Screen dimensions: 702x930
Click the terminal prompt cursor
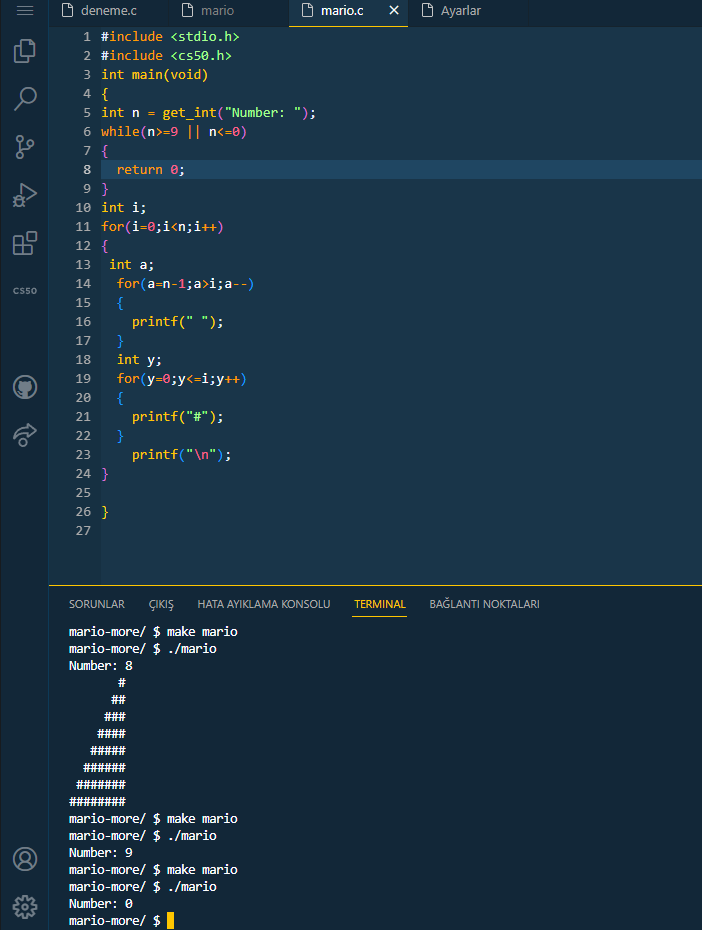click(170, 921)
